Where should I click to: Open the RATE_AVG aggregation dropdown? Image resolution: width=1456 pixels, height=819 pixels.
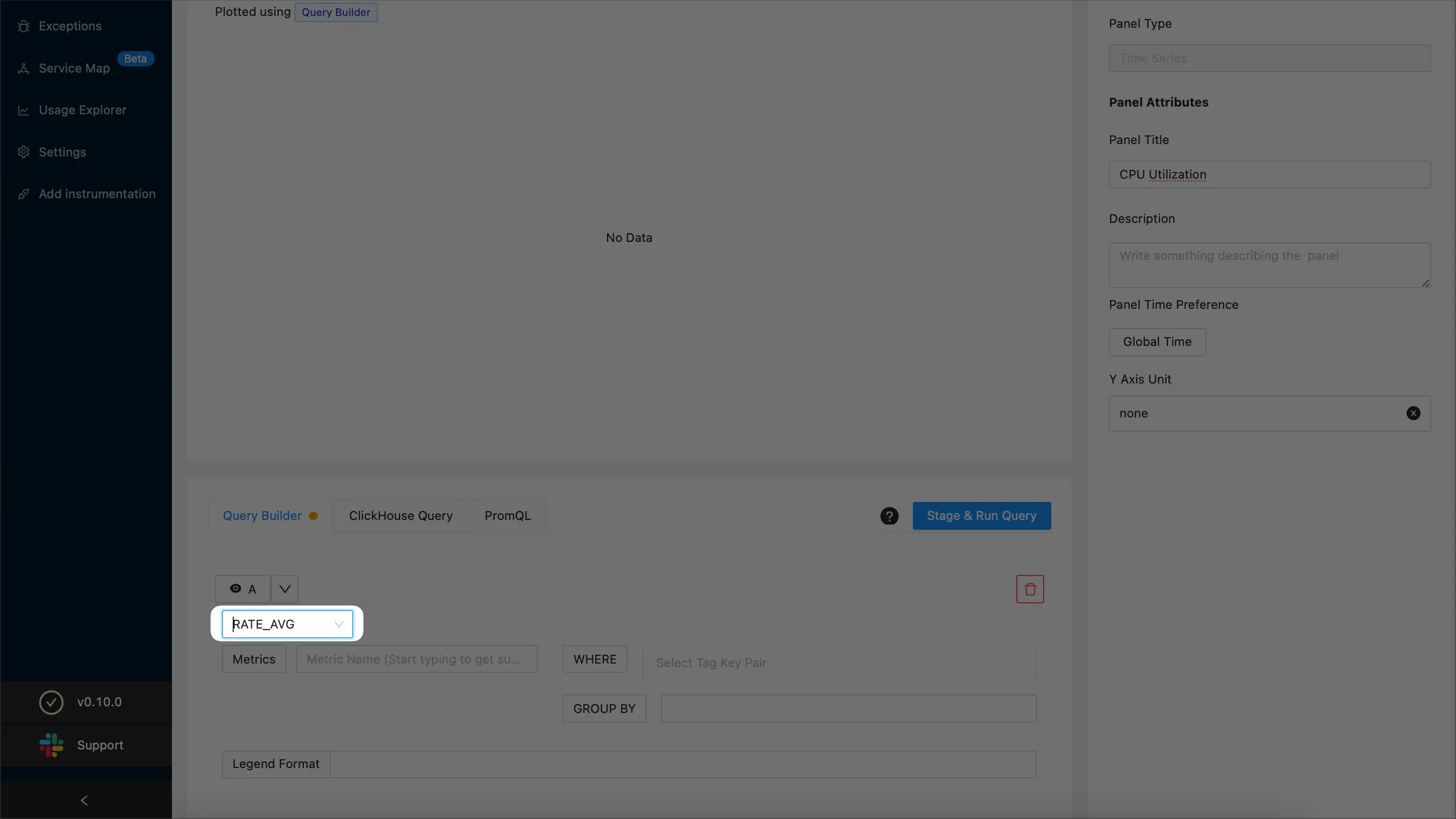(287, 624)
